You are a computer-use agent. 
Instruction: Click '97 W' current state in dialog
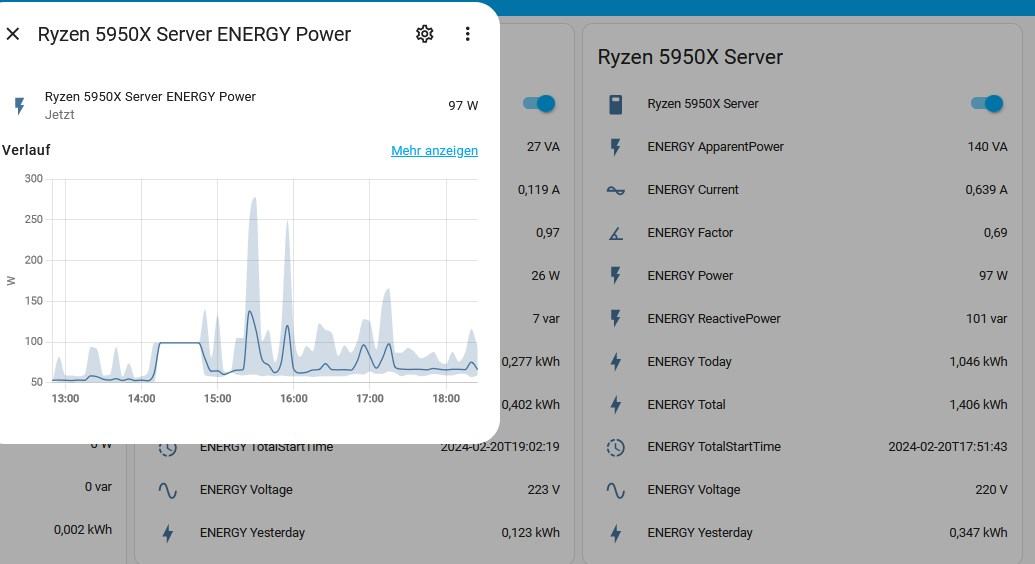(x=463, y=106)
